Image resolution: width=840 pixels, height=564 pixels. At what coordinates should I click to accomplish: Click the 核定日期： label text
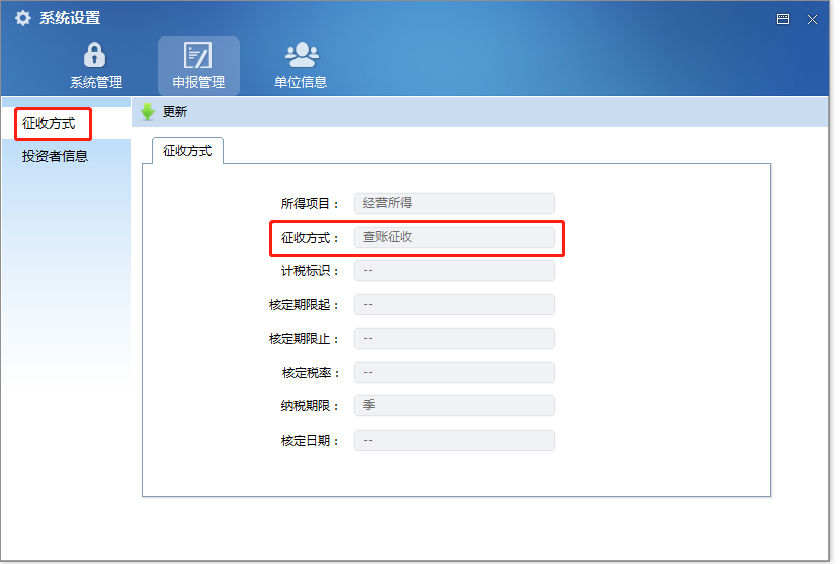pos(310,441)
